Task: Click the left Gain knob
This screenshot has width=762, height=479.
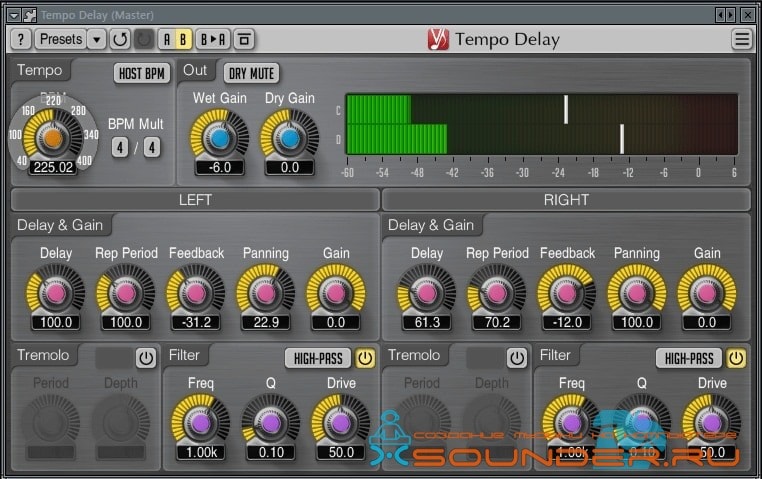Action: 336,293
